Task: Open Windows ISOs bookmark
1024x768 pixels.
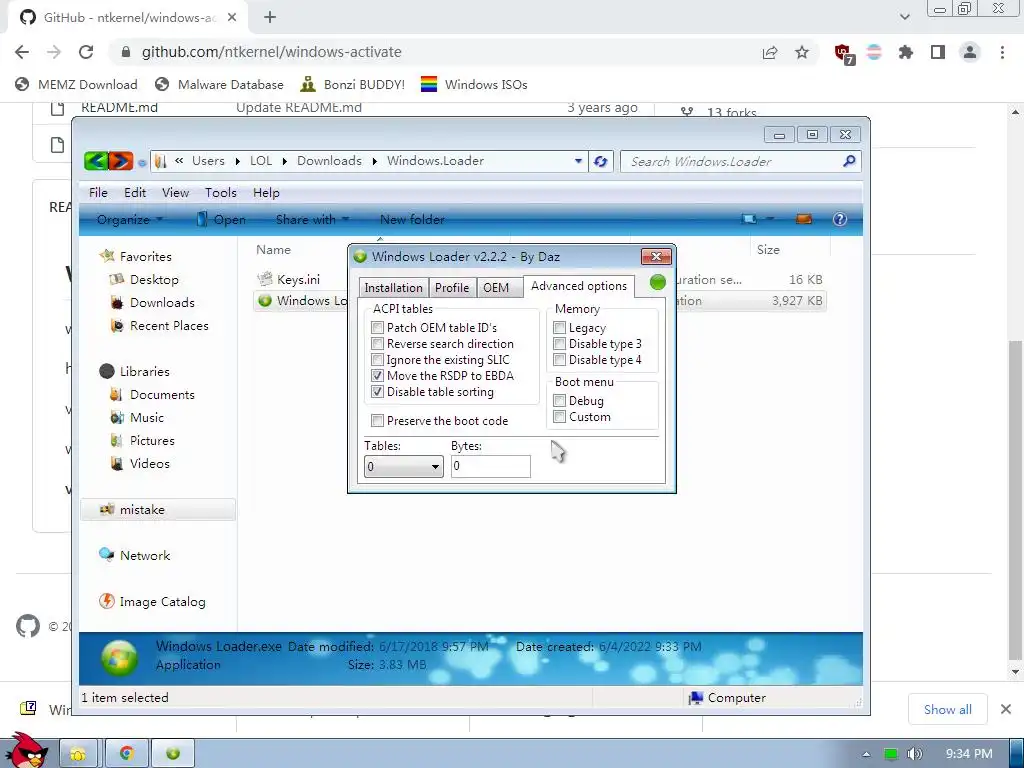Action: 474,84
